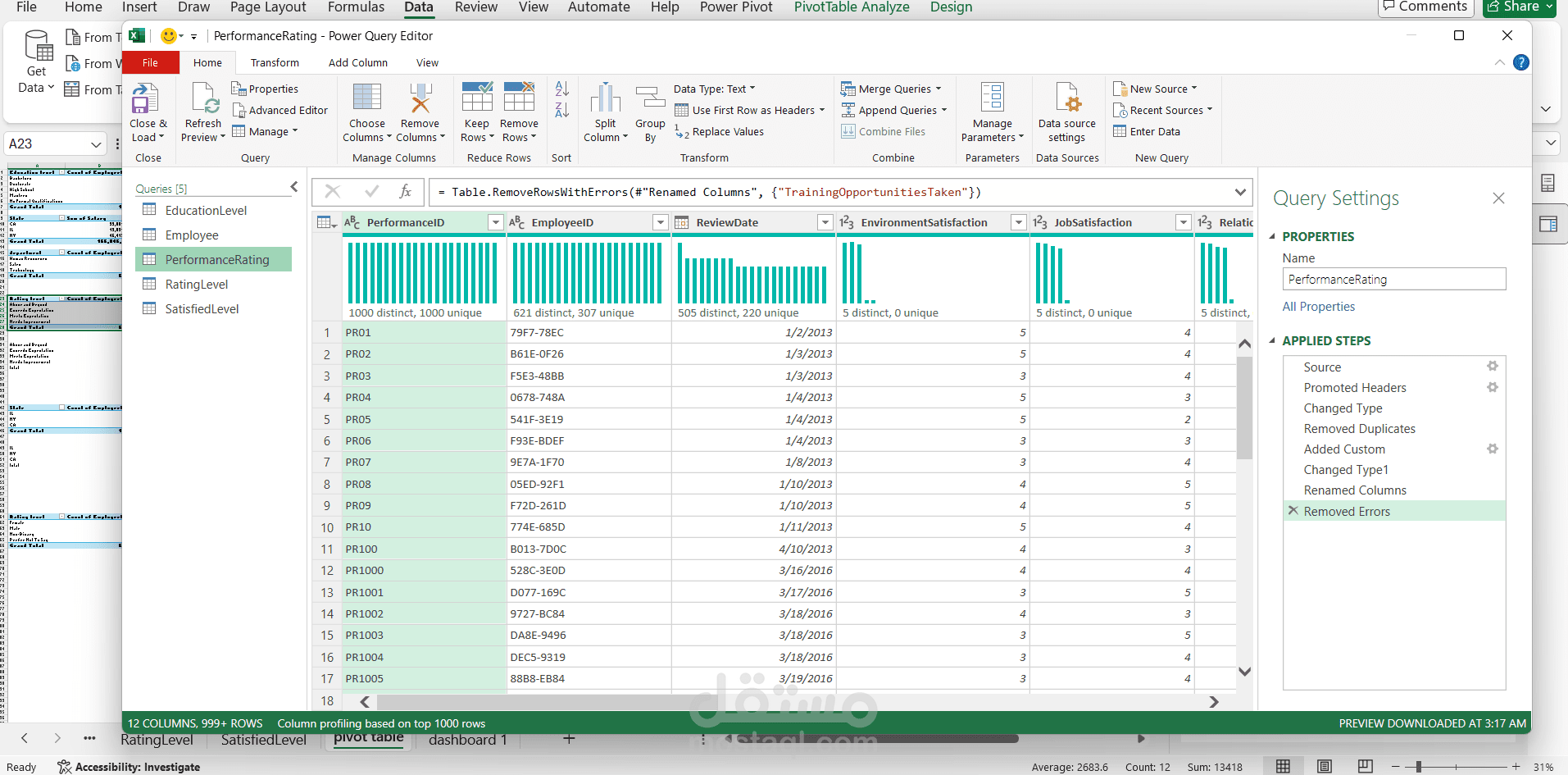Collapse the Applied Steps section
Image resolution: width=1568 pixels, height=775 pixels.
coord(1273,340)
